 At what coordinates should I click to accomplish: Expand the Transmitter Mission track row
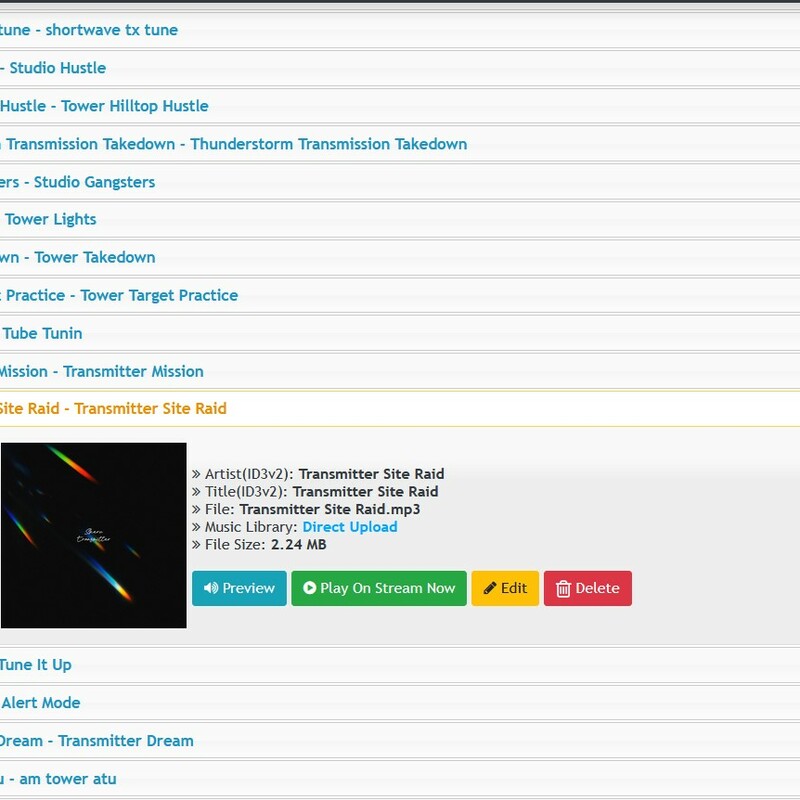pyautogui.click(x=400, y=371)
